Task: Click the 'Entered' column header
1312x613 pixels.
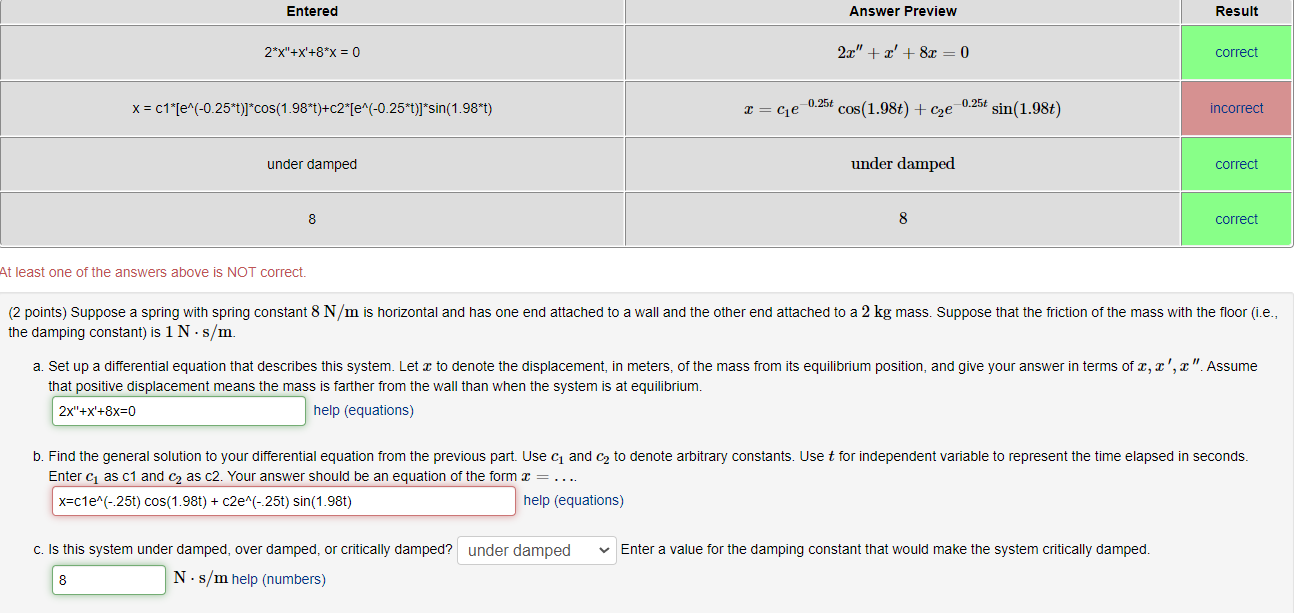Action: coord(312,11)
